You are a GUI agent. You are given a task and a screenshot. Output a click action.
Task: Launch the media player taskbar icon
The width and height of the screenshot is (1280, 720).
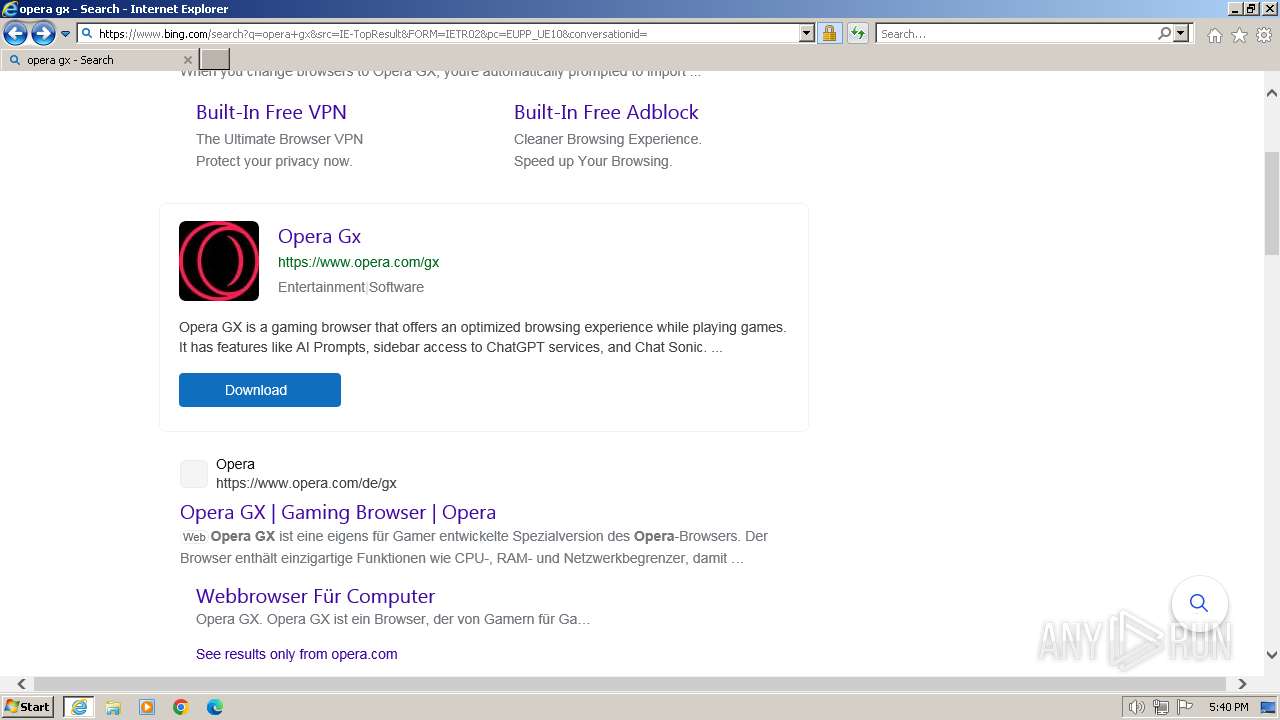click(x=147, y=707)
